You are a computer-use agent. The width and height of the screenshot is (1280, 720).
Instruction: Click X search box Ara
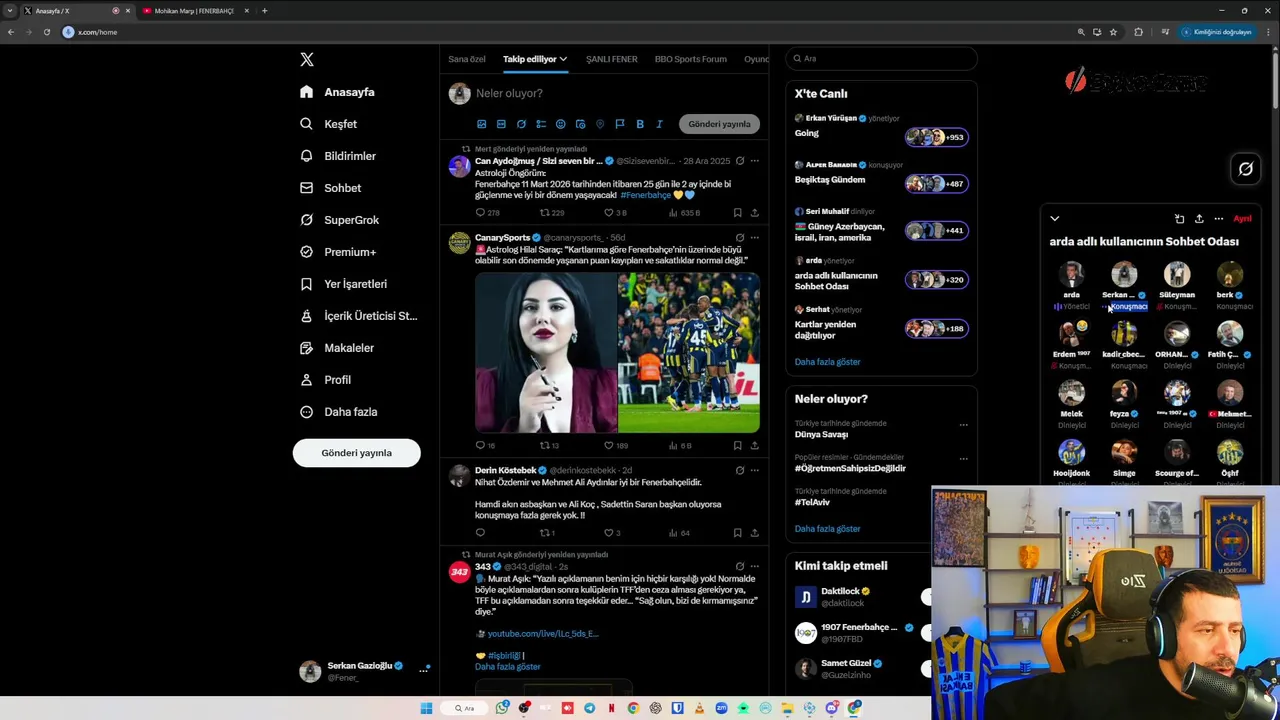880,58
